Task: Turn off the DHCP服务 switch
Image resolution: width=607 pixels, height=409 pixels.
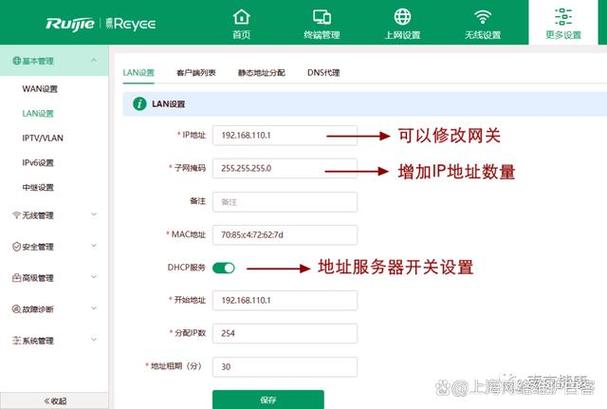Action: pos(224,268)
